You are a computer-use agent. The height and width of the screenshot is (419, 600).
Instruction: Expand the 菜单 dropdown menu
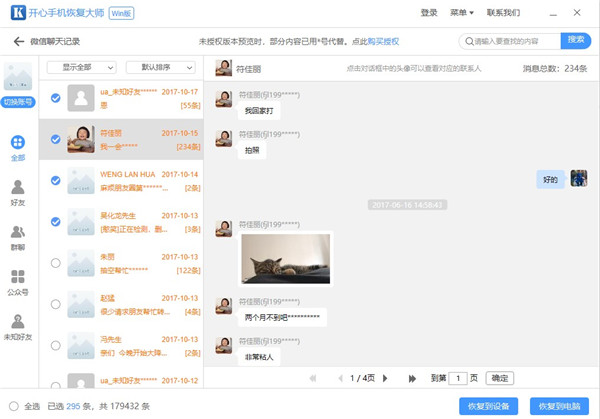(462, 13)
